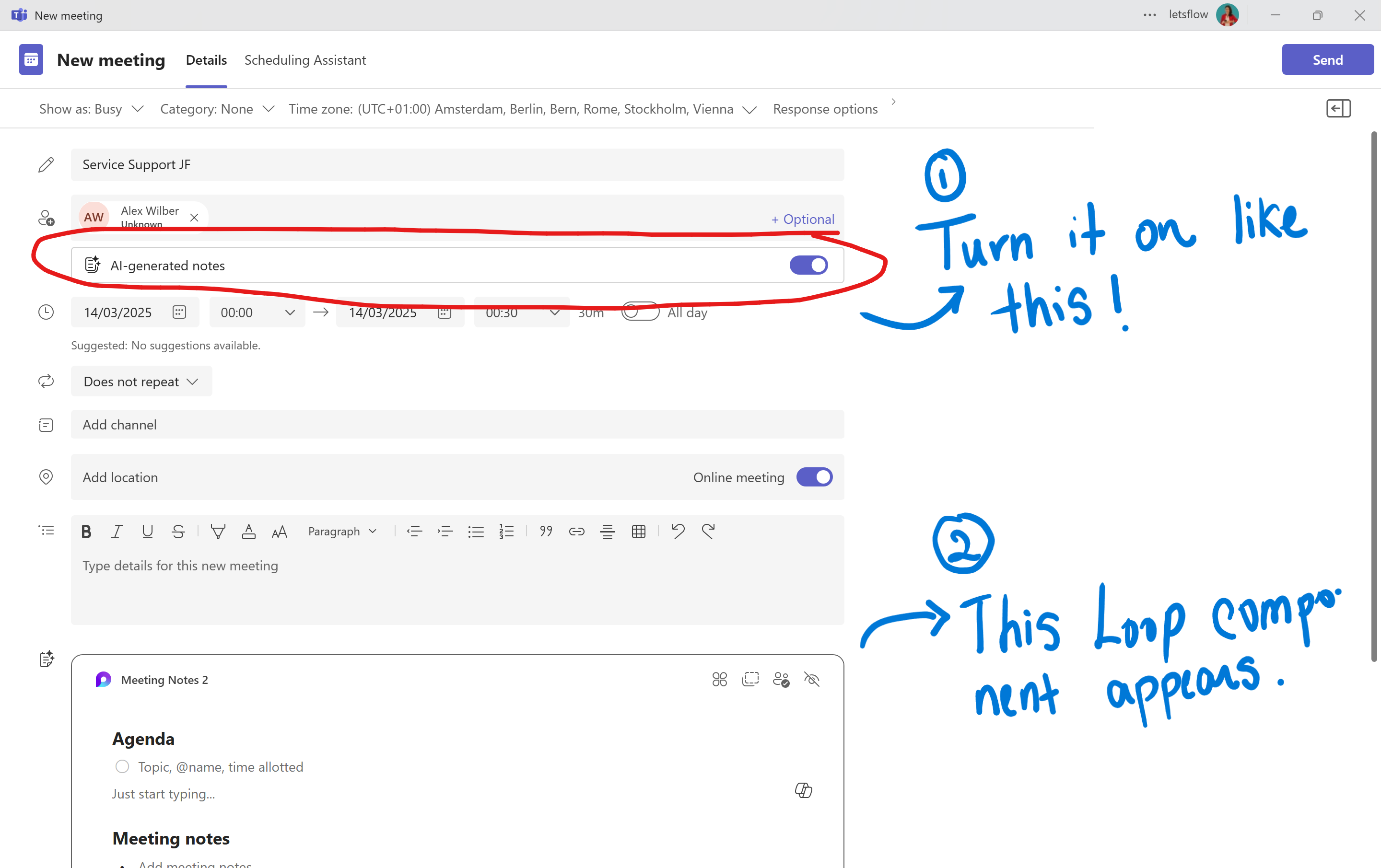Enable the All day toggle
This screenshot has height=868, width=1381.
pyautogui.click(x=640, y=312)
